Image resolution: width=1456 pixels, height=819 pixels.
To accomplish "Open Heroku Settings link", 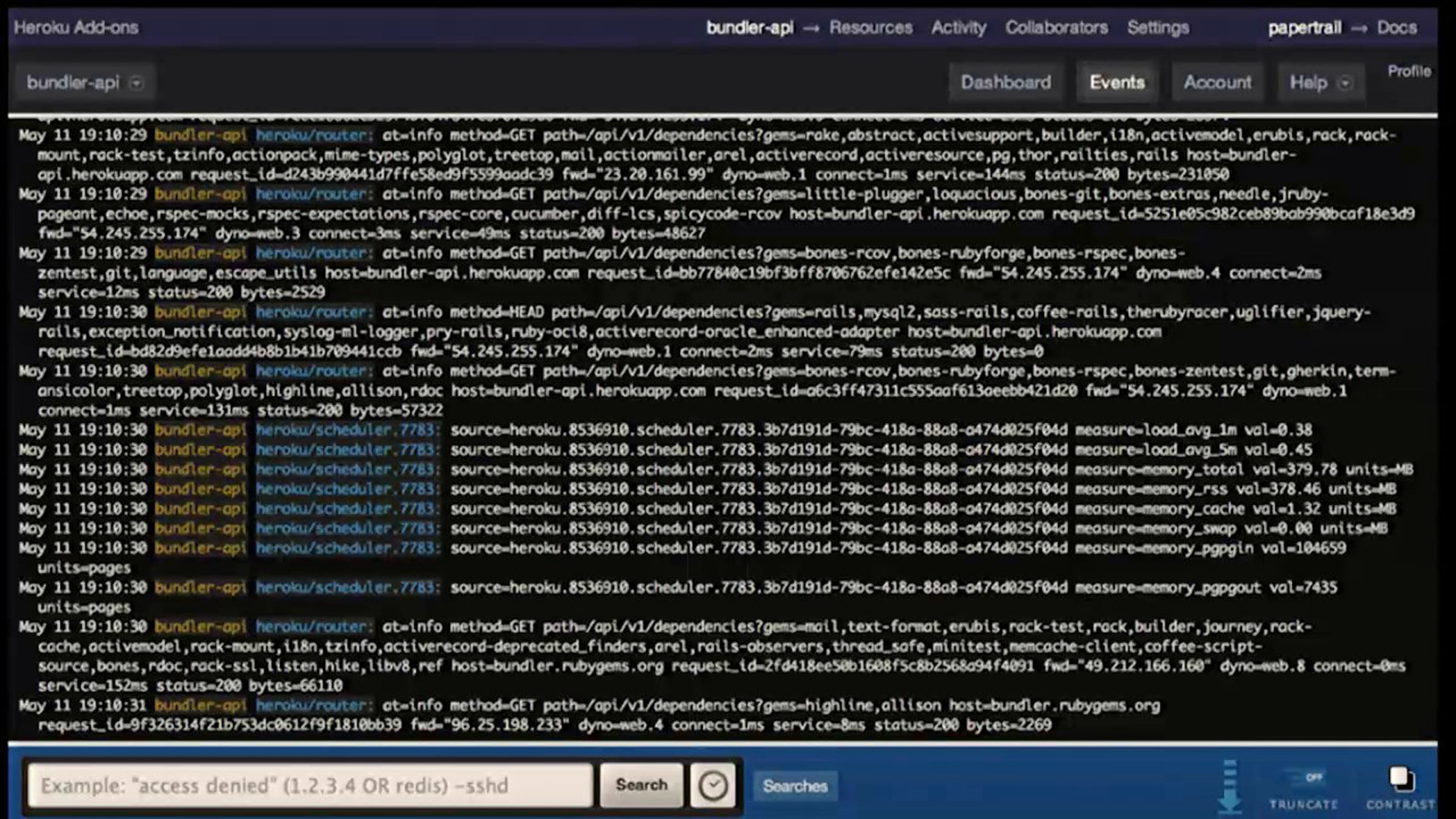I will 1158,28.
